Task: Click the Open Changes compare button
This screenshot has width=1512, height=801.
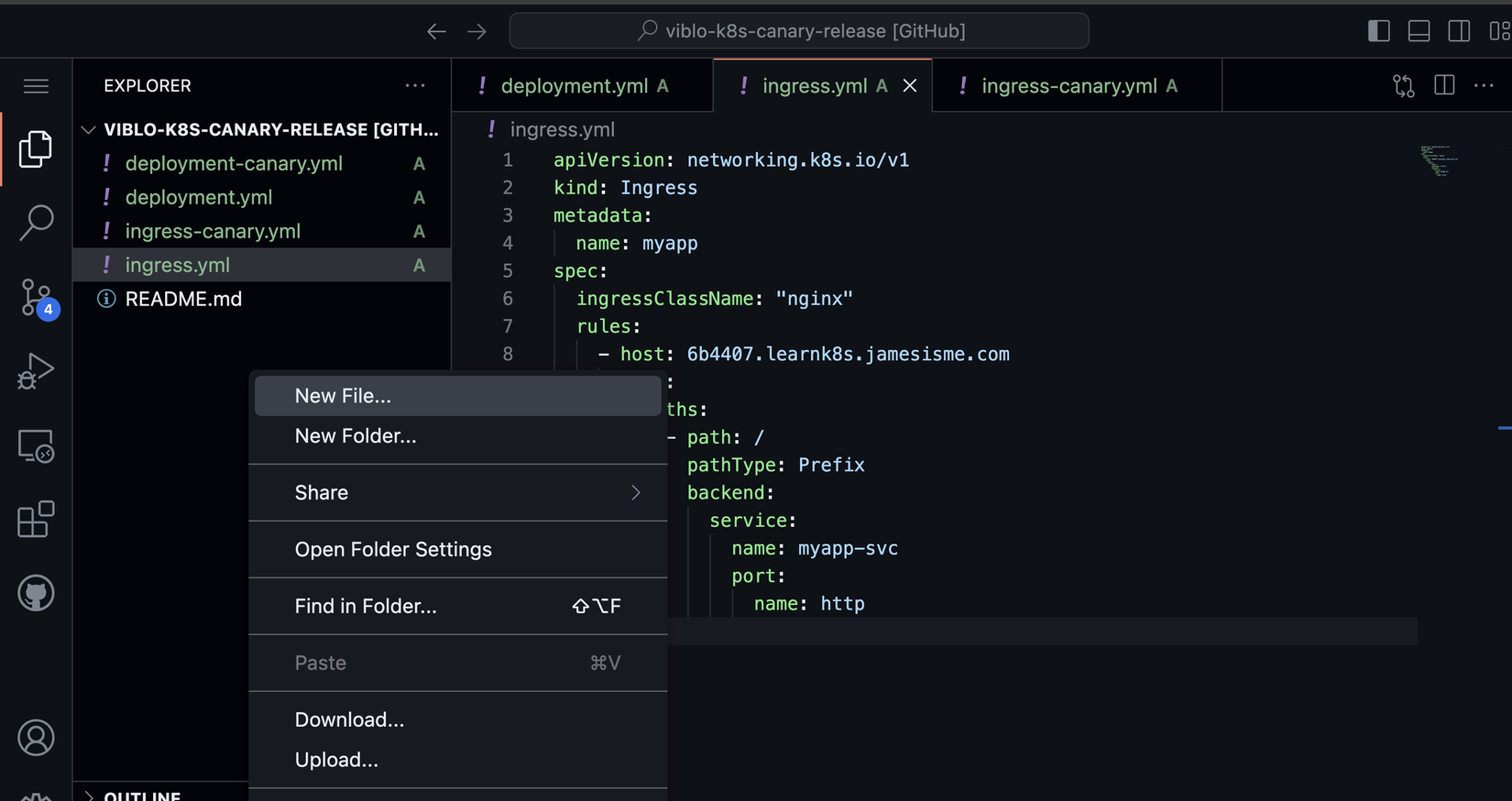Action: click(x=1403, y=86)
